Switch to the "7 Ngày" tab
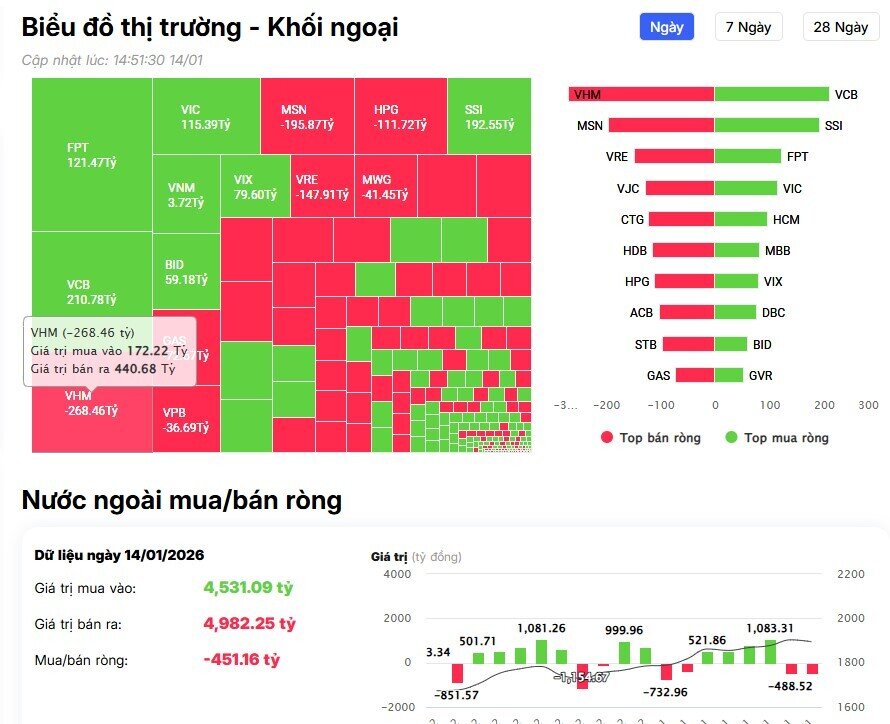The width and height of the screenshot is (890, 724). 747,27
